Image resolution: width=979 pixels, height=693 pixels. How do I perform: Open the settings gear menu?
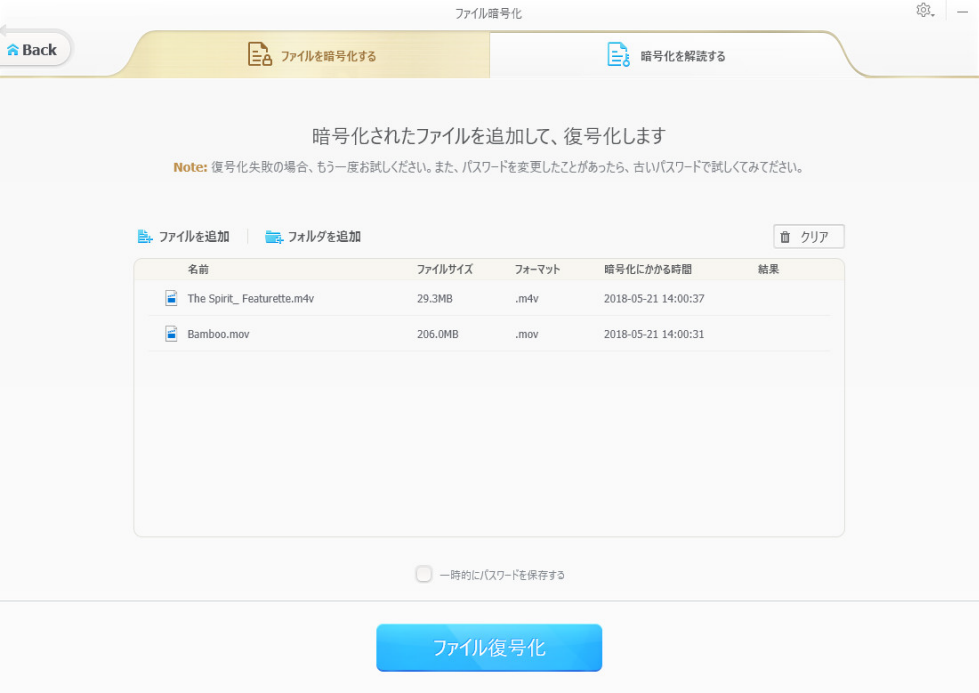(925, 11)
